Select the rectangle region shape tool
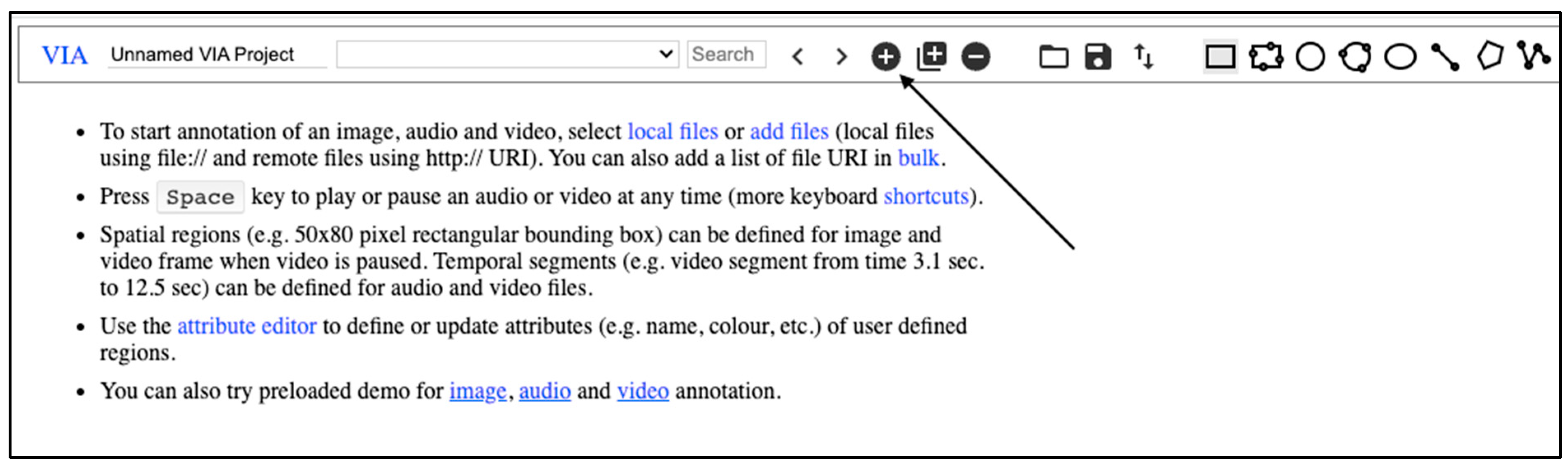1568x465 pixels. pyautogui.click(x=1220, y=57)
